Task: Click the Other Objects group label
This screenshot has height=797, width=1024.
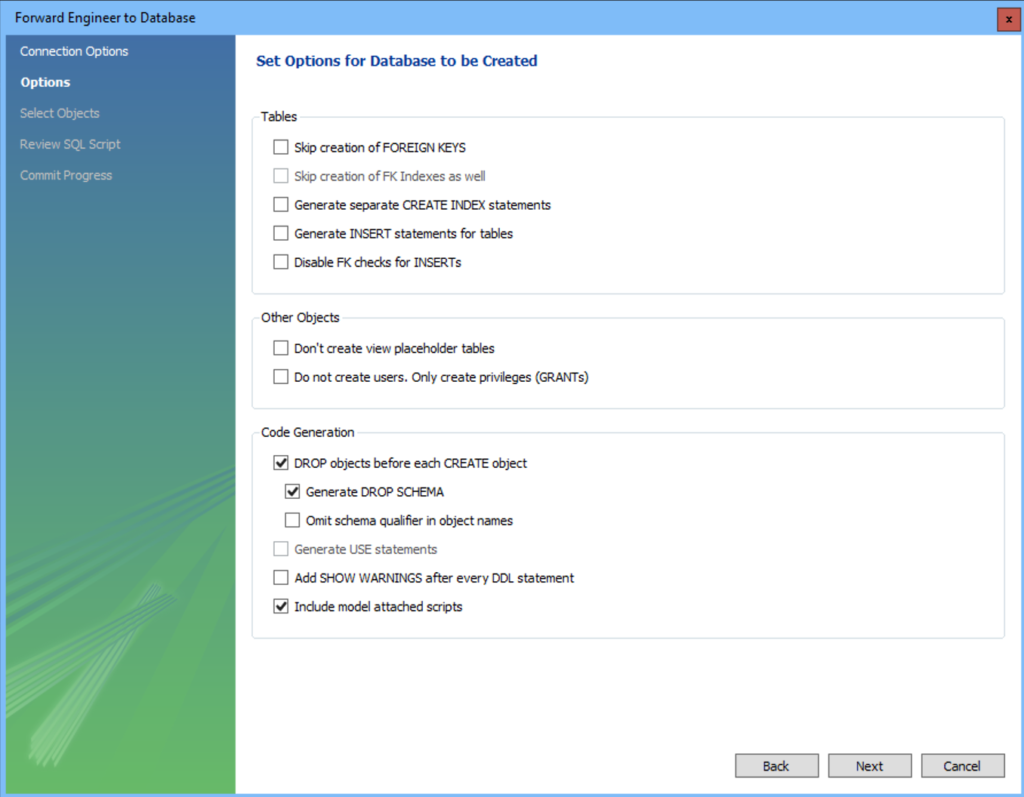Action: click(x=300, y=317)
